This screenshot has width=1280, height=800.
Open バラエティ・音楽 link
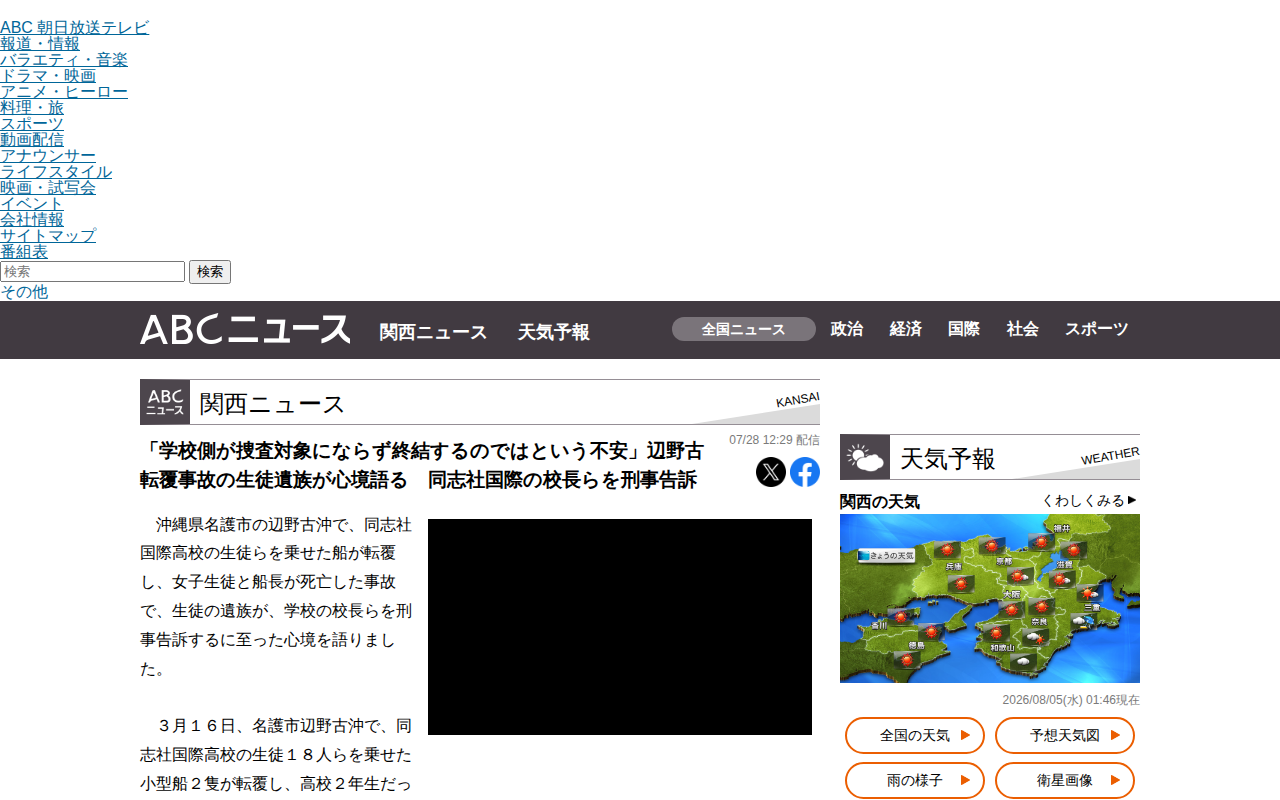(64, 60)
